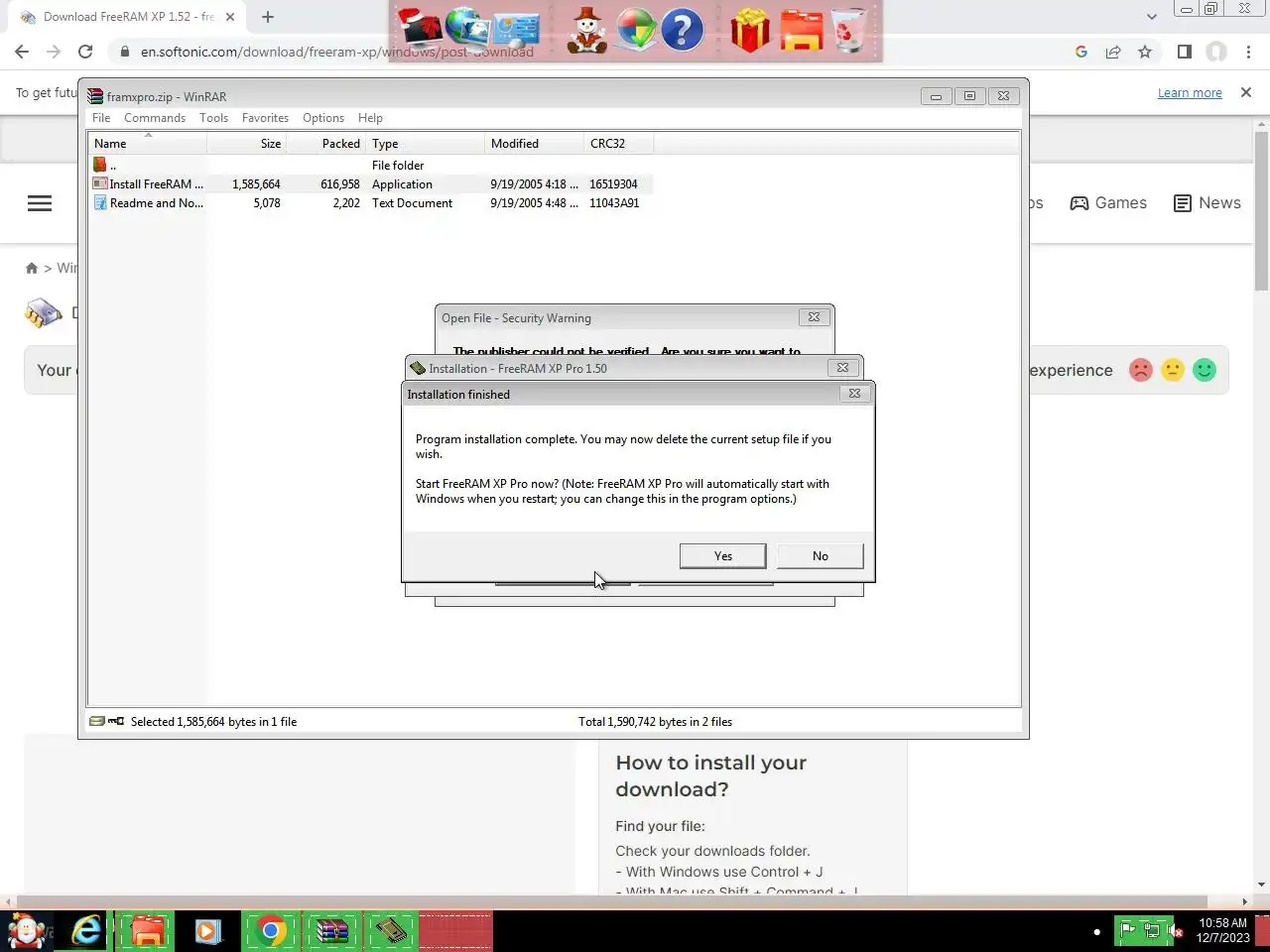Switch to Chrome from the taskbar

pos(271,931)
